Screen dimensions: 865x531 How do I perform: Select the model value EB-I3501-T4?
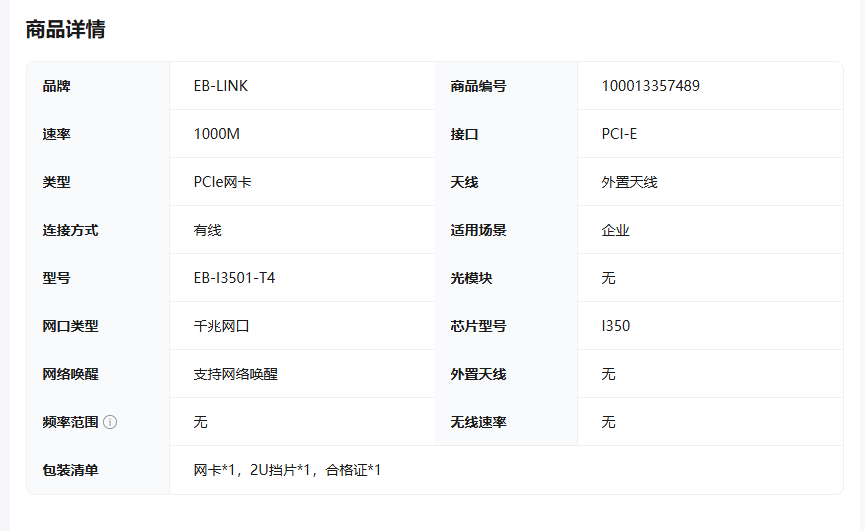coord(234,278)
